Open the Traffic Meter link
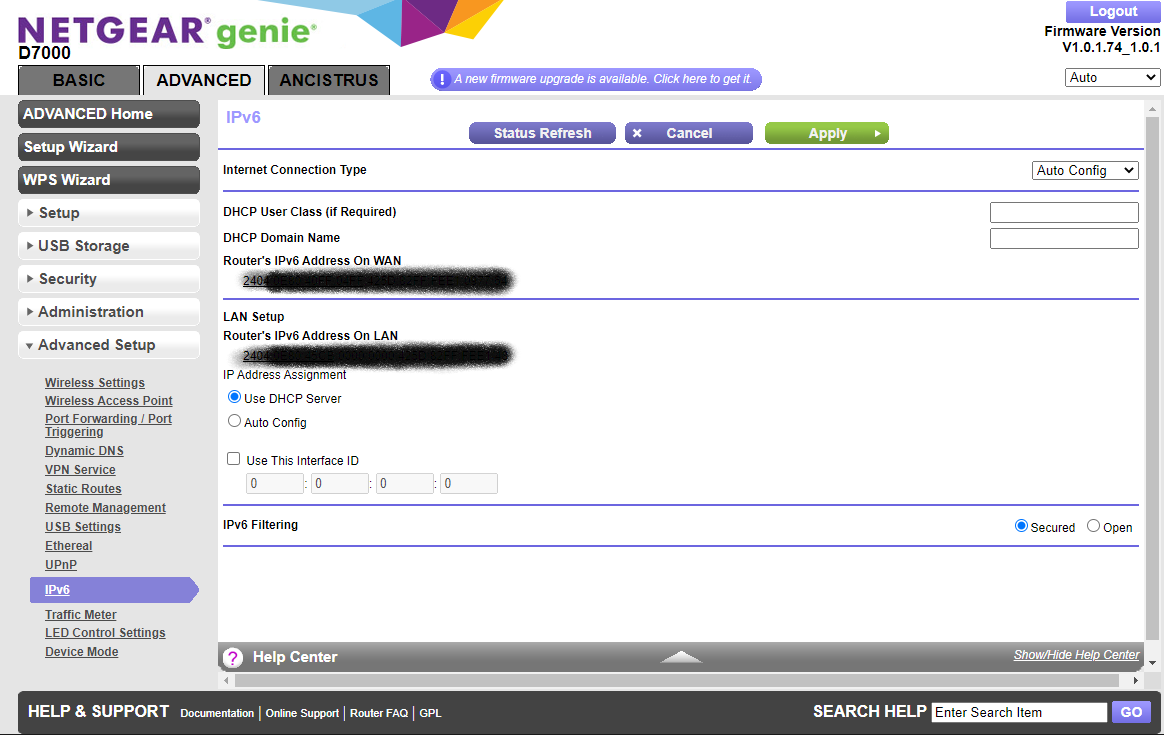The height and width of the screenshot is (735, 1164). coord(81,615)
